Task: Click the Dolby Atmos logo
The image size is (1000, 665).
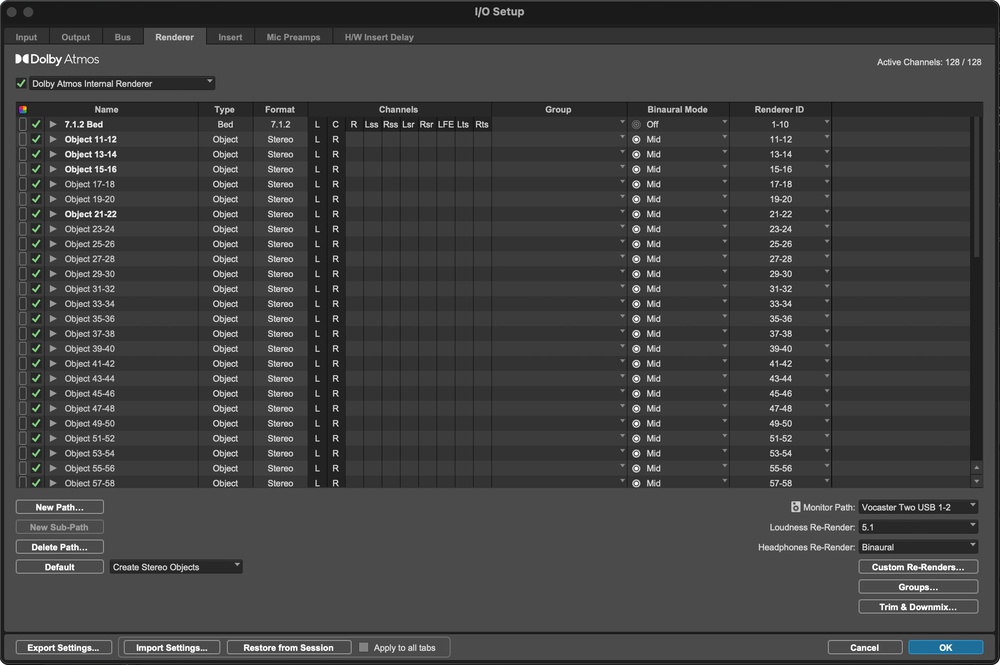Action: pos(58,60)
